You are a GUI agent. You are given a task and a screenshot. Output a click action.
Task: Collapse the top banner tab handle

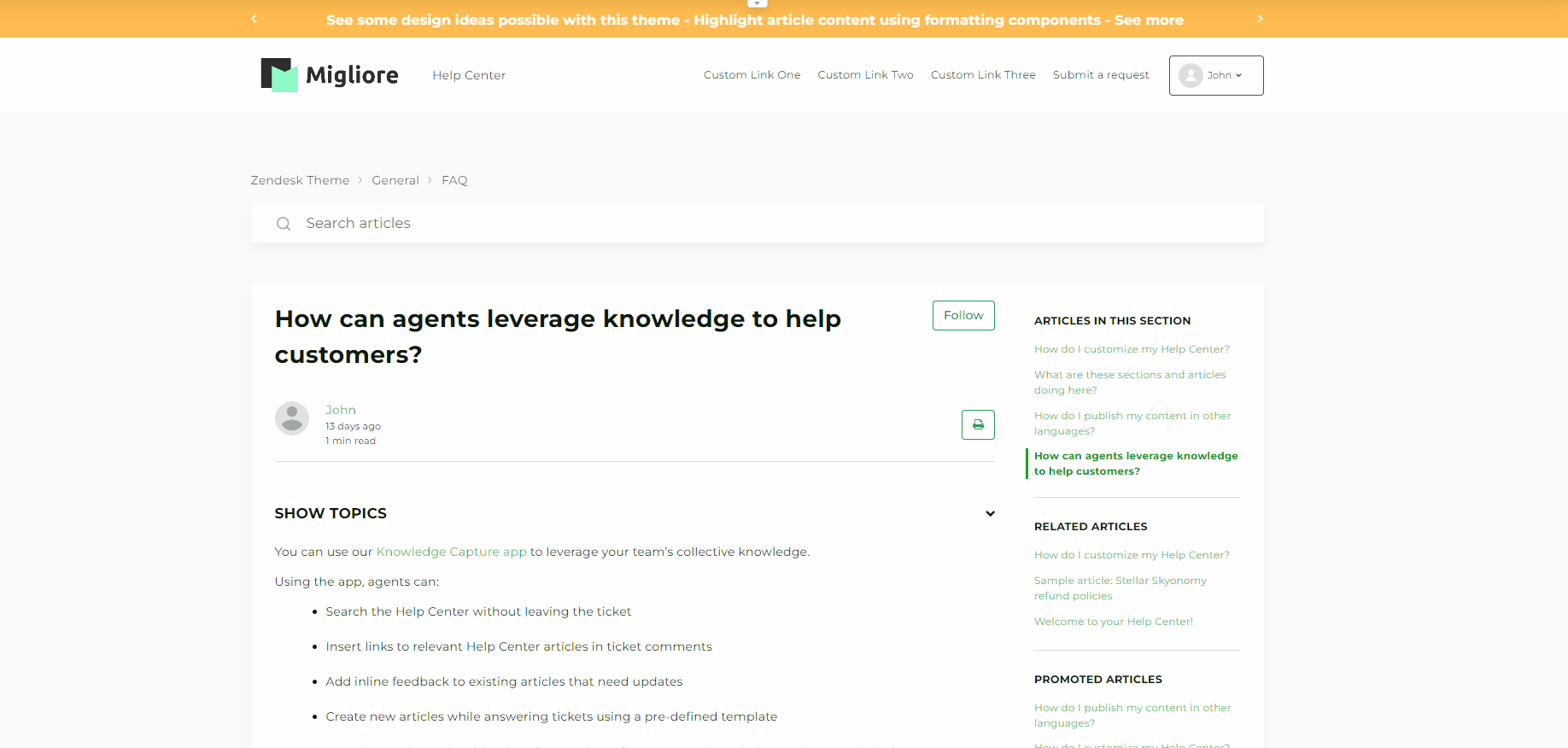(758, 3)
